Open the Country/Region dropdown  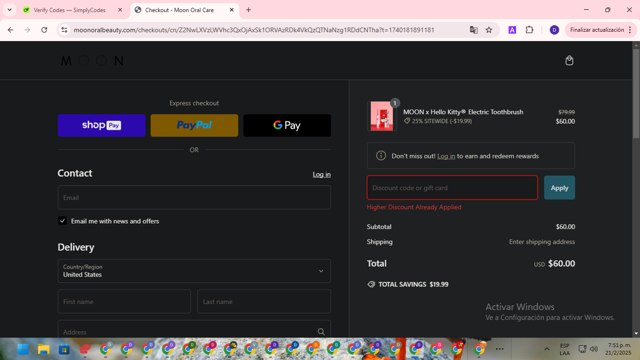[x=194, y=271]
